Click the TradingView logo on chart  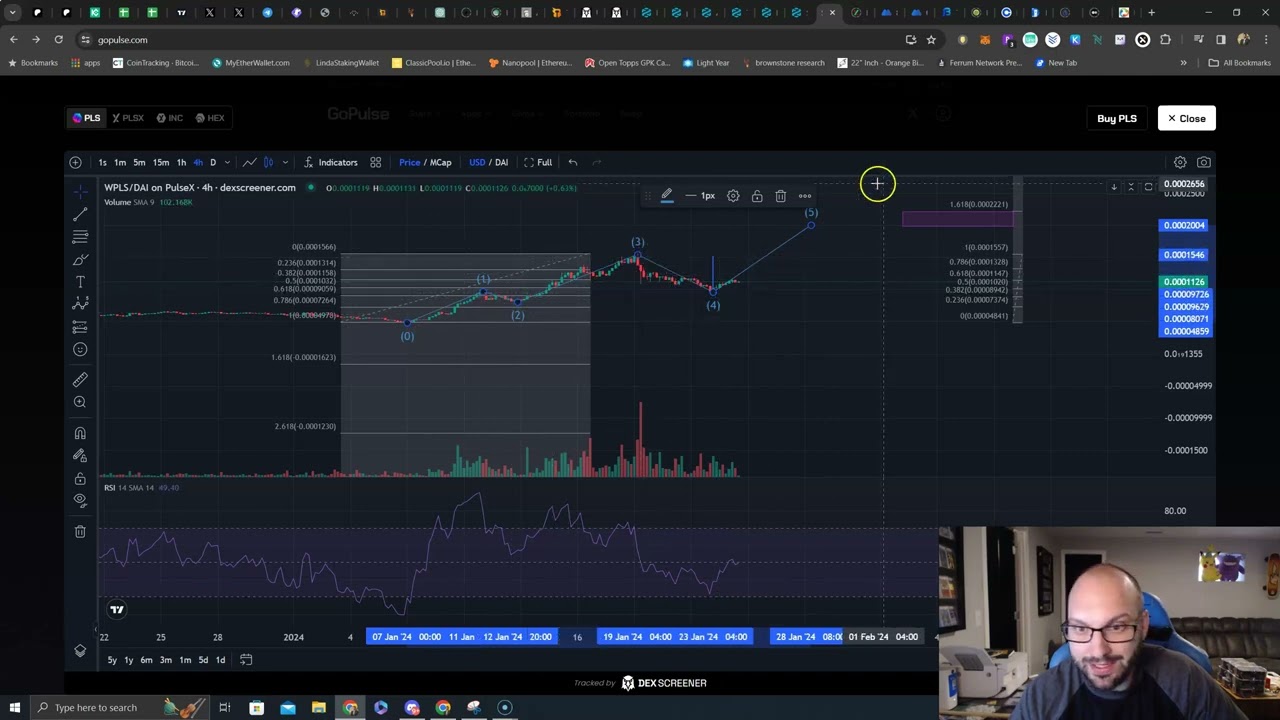(x=117, y=609)
